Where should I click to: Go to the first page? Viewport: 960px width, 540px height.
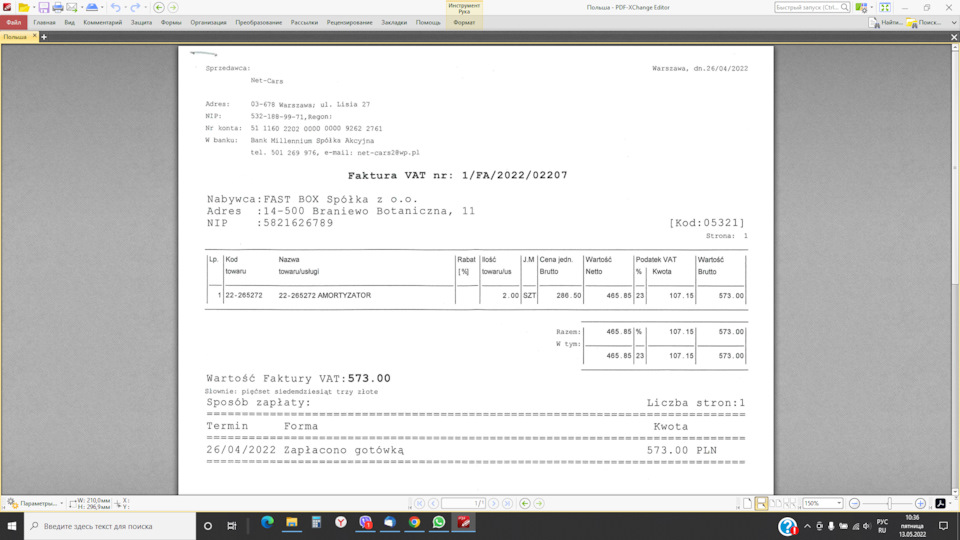click(x=419, y=503)
